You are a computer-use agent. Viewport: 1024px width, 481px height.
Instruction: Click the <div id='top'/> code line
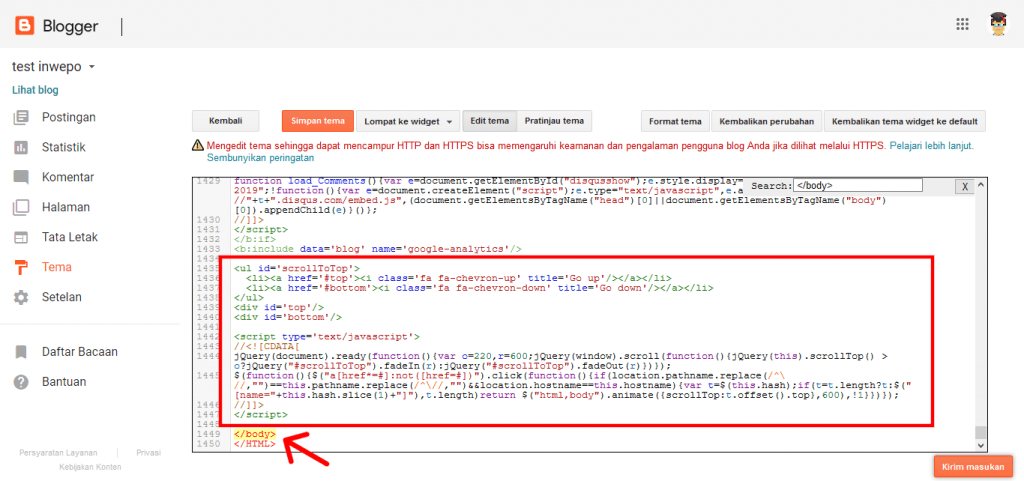[280, 307]
